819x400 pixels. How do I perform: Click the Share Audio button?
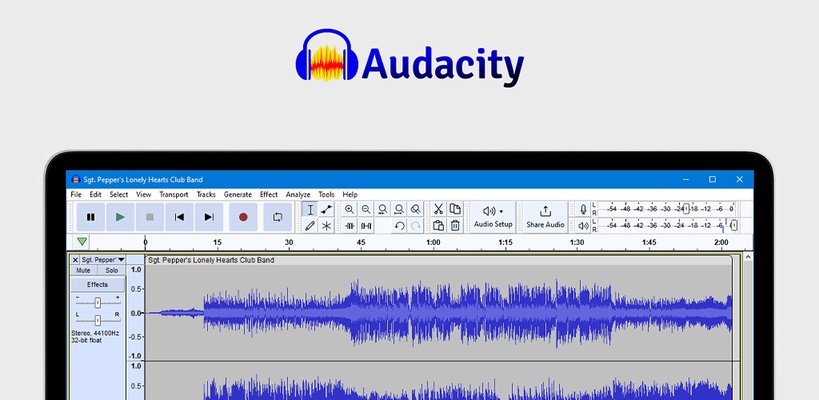pos(545,217)
